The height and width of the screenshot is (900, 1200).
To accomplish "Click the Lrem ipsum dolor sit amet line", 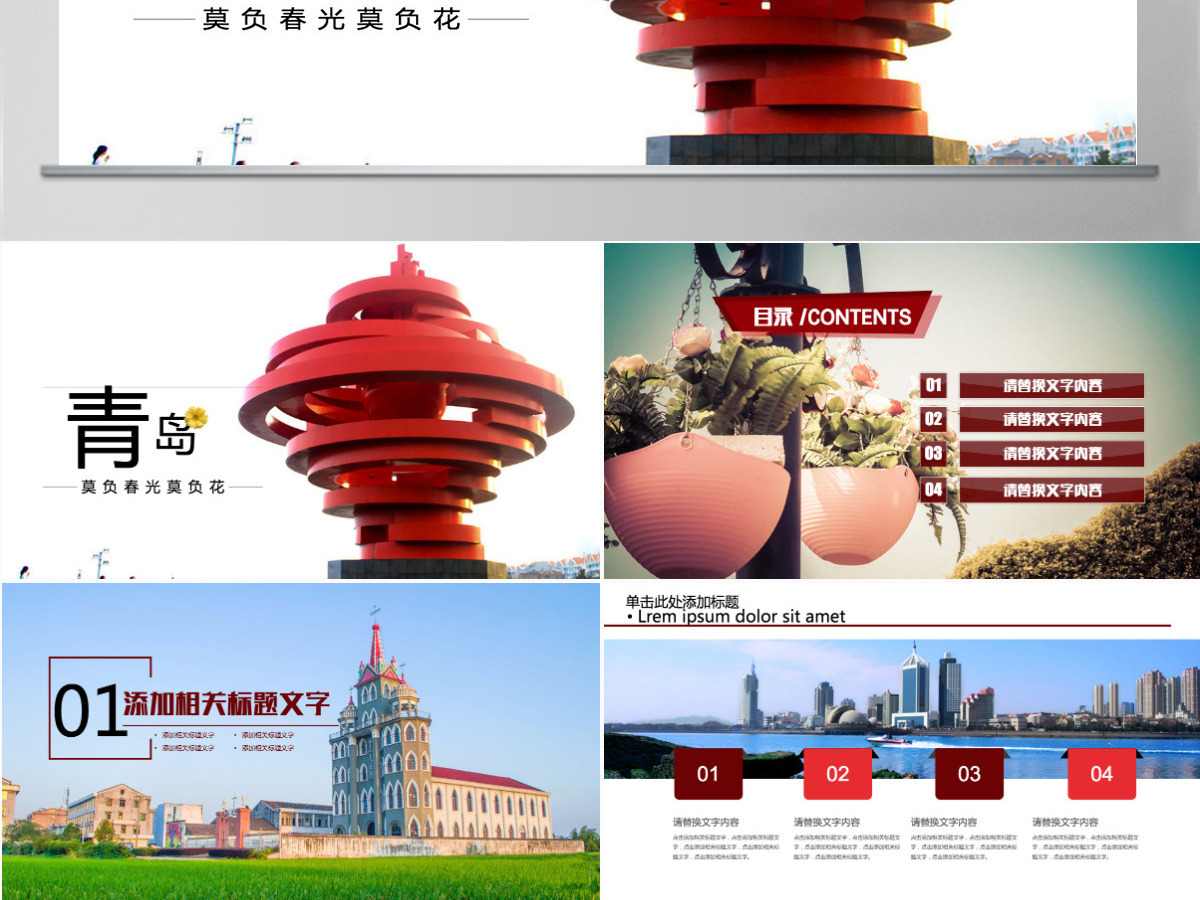I will coord(741,617).
